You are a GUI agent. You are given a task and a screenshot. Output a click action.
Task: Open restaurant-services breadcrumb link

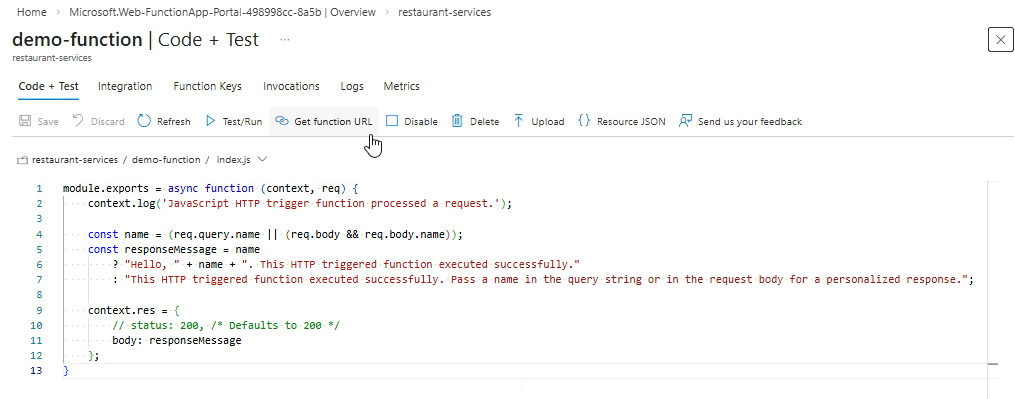(445, 12)
